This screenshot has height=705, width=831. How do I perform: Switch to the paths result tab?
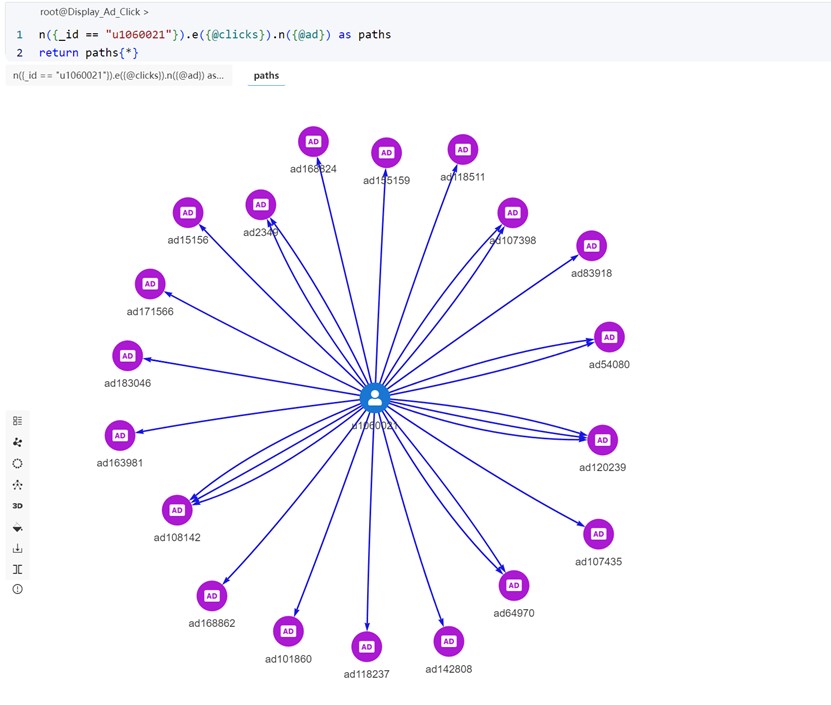pyautogui.click(x=266, y=75)
